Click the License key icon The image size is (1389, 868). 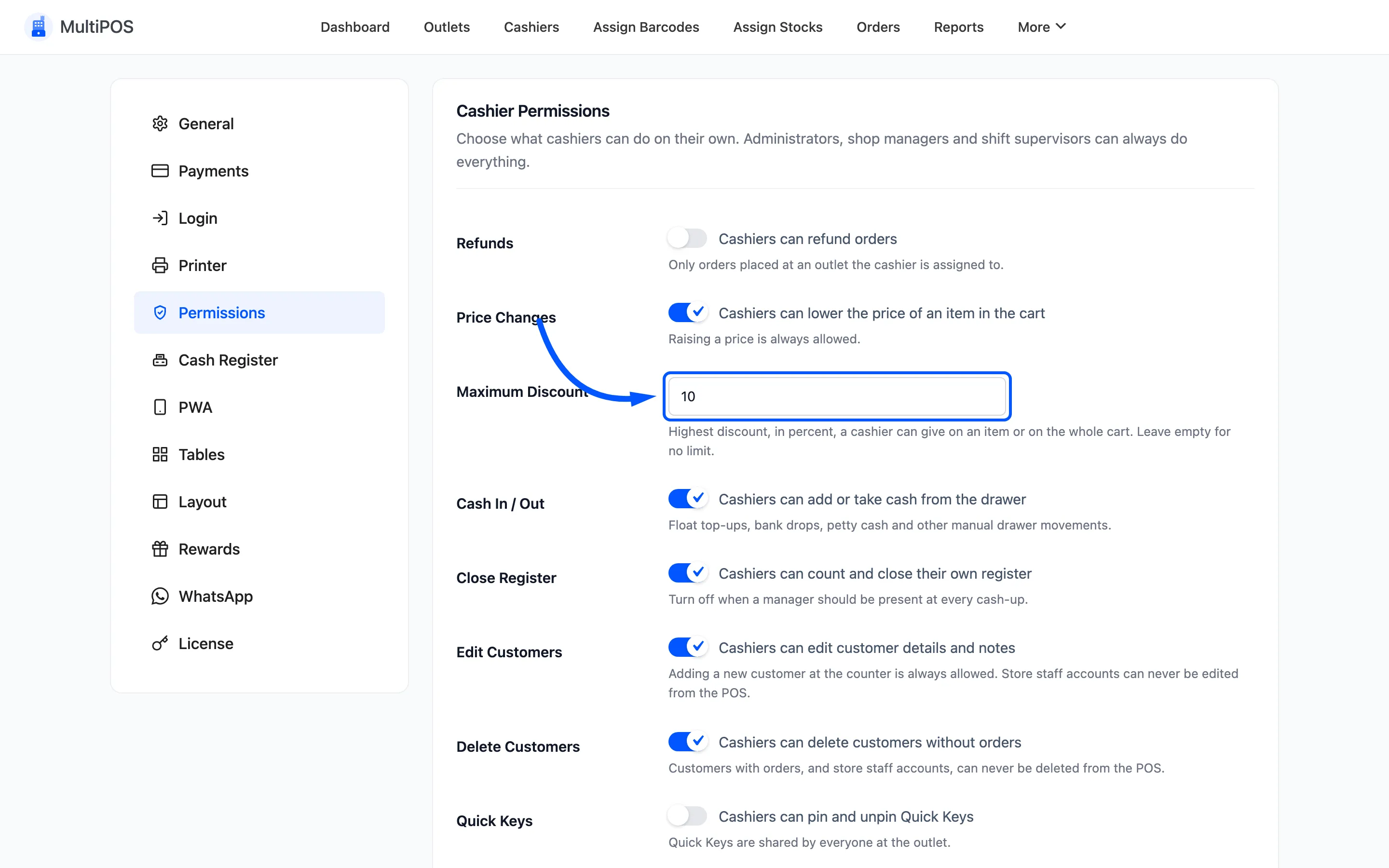160,644
